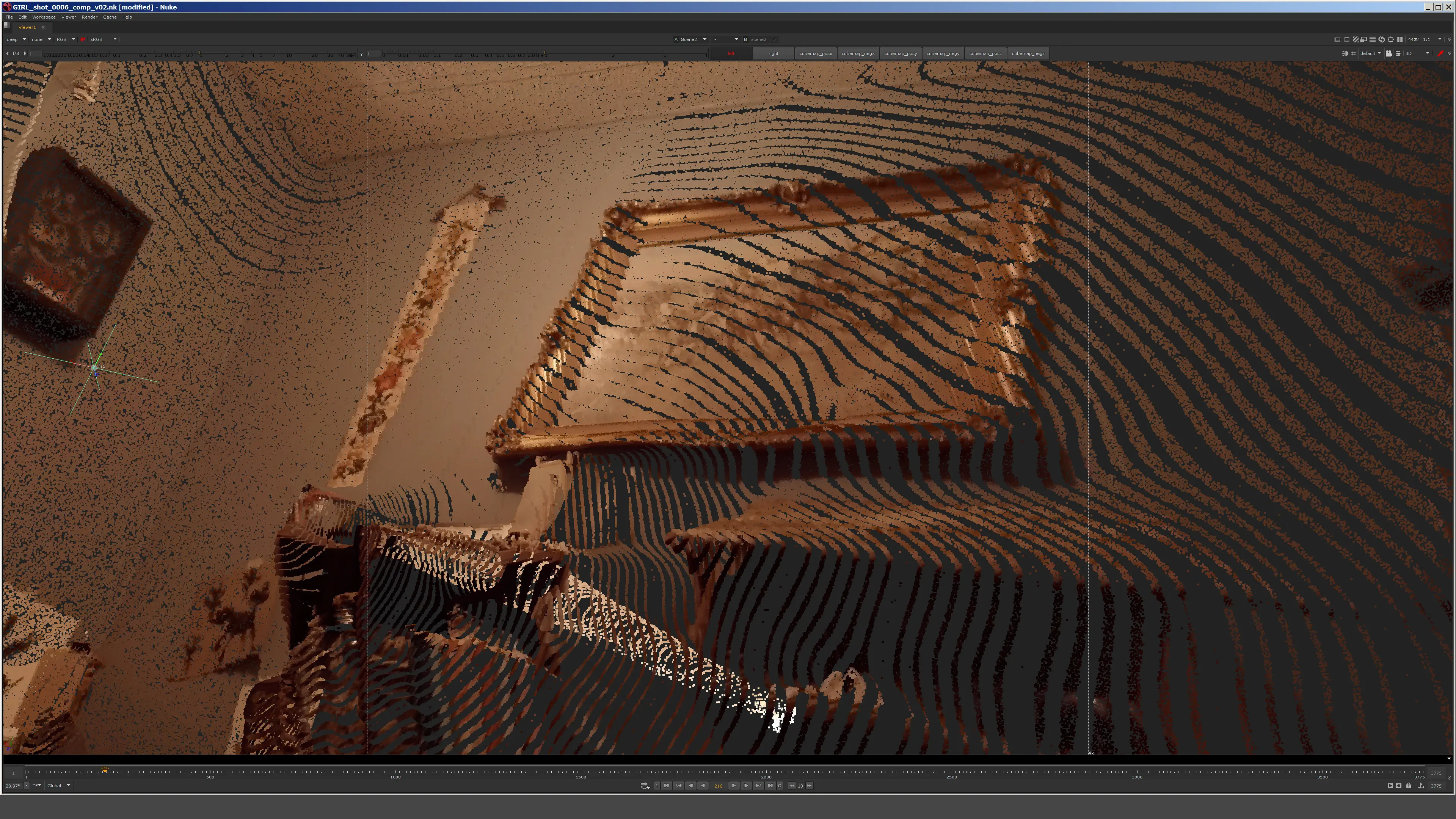Select the cubemap_negz view

coord(1028,54)
